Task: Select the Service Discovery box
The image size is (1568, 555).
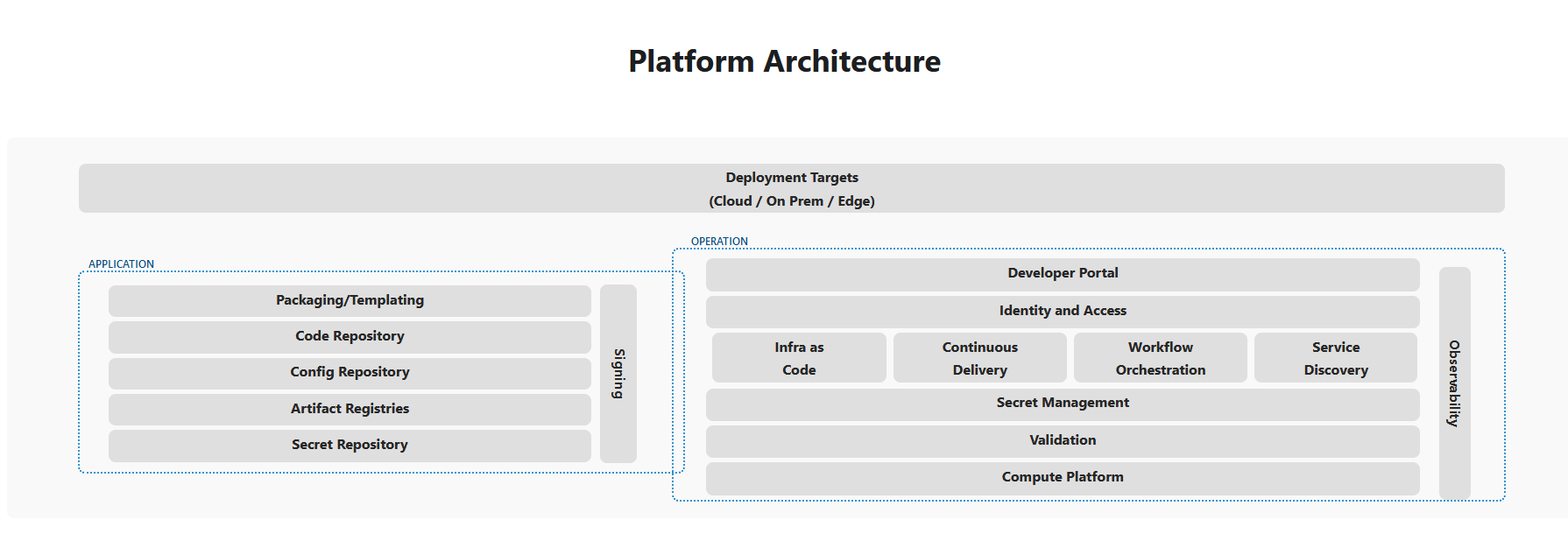Action: click(x=1335, y=358)
